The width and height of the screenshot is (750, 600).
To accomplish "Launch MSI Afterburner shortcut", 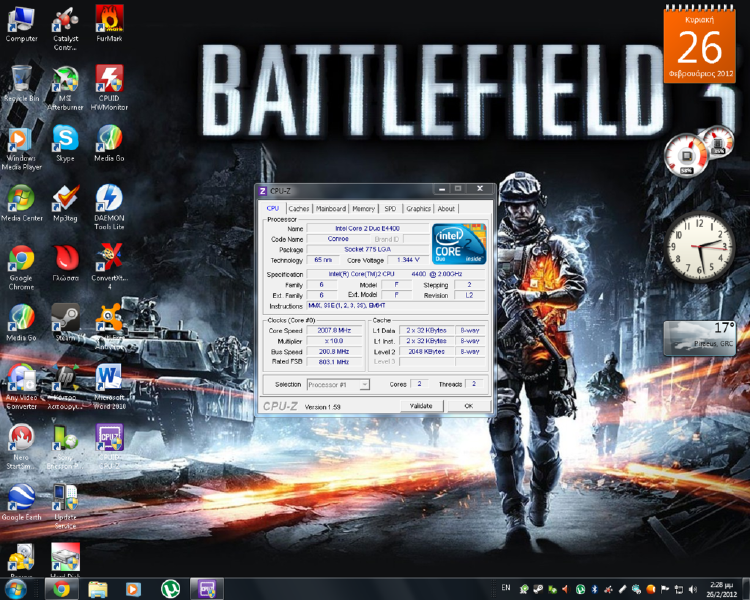I will click(x=66, y=89).
